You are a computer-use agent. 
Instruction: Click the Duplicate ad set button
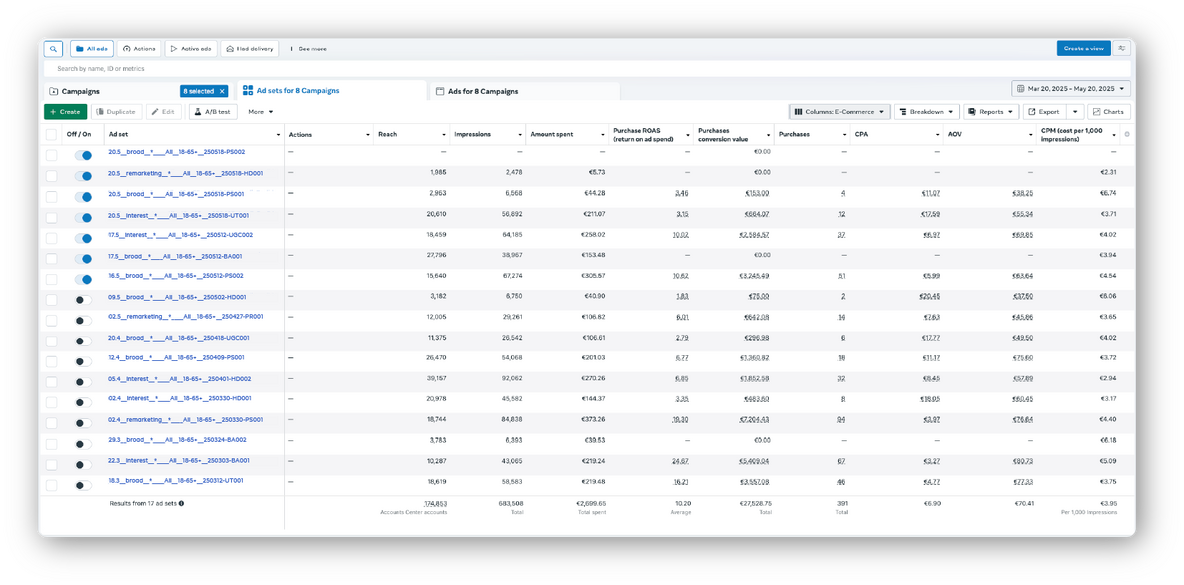click(116, 112)
